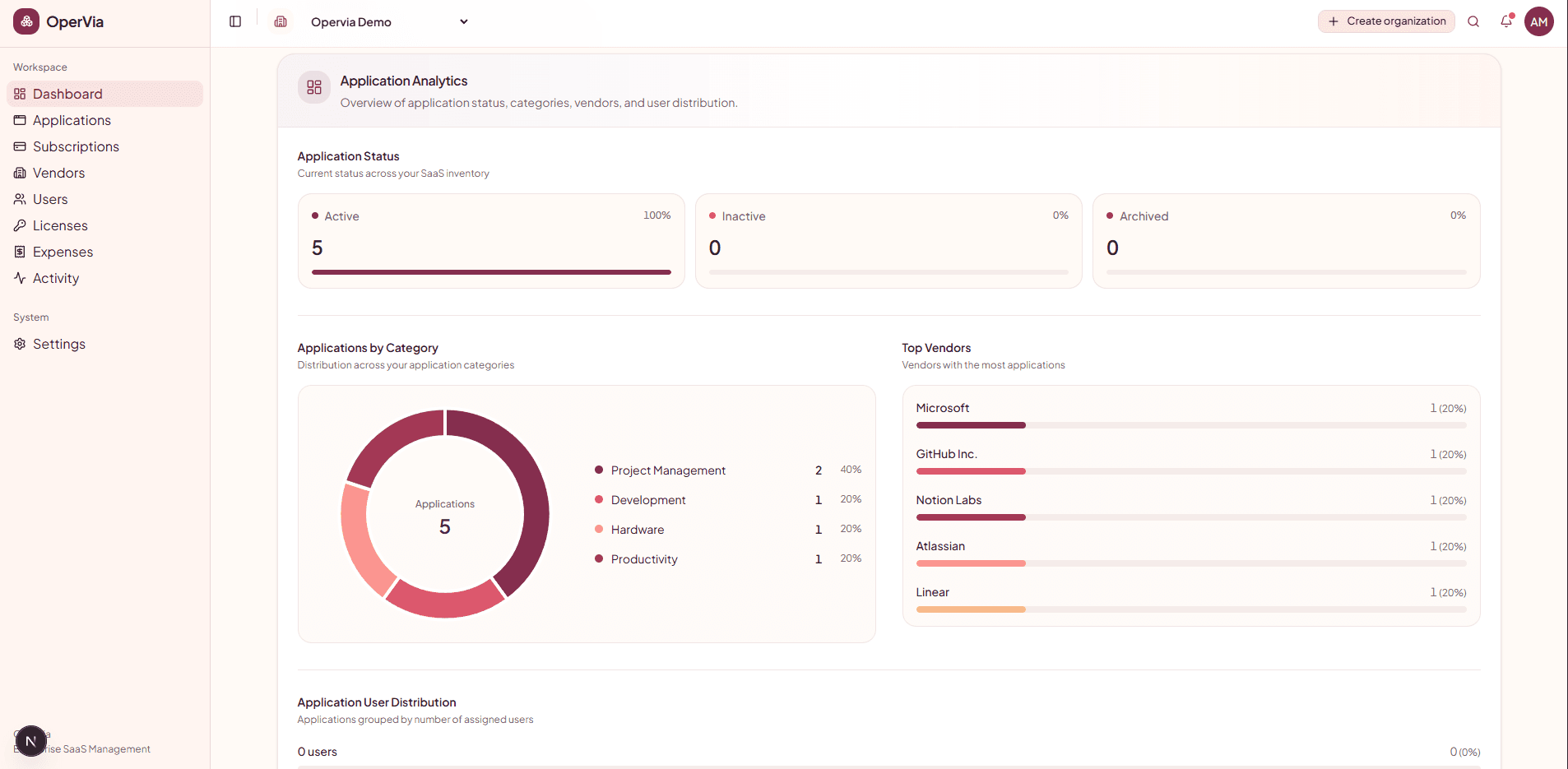Click the Linear vendor progress bar
The image size is (1568, 769).
tap(1191, 609)
